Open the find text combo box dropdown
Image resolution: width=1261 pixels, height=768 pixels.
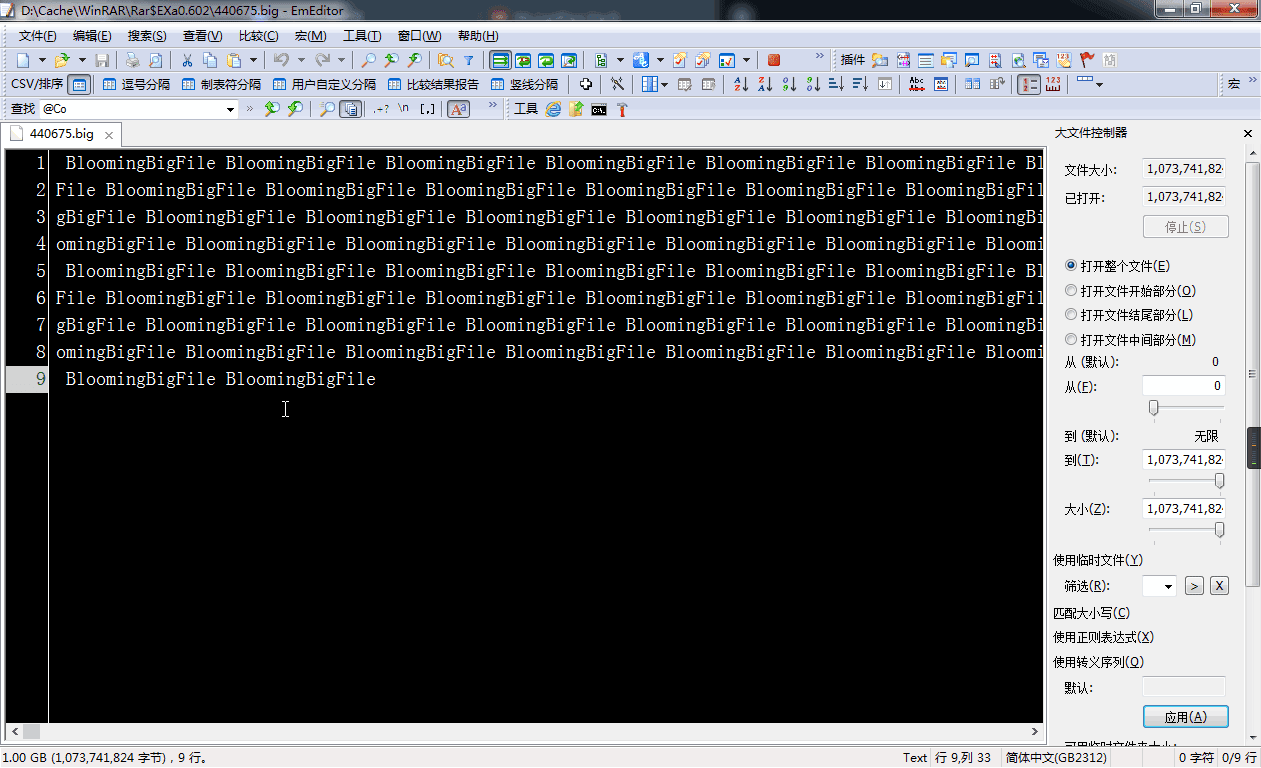click(x=230, y=109)
